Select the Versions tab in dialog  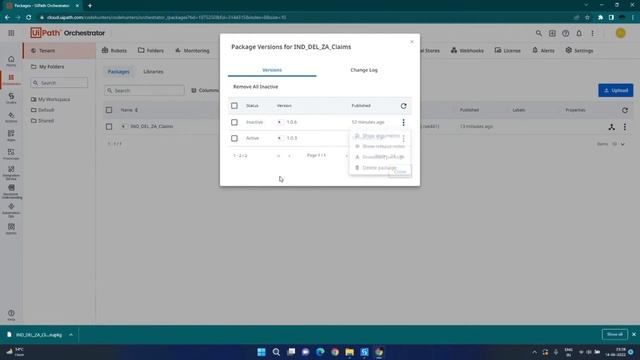tap(272, 70)
